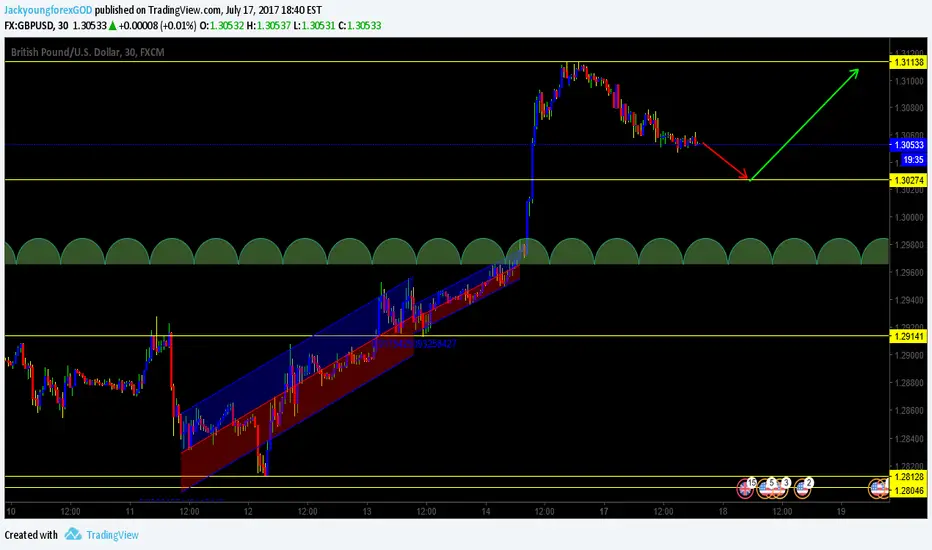The image size is (932, 550).
Task: Click date label 17 on time axis
Action: (x=604, y=511)
